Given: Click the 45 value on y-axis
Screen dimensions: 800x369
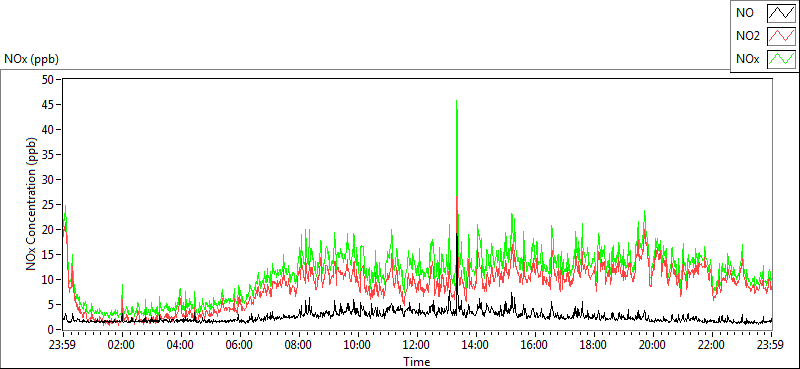Looking at the screenshot, I should [x=49, y=105].
